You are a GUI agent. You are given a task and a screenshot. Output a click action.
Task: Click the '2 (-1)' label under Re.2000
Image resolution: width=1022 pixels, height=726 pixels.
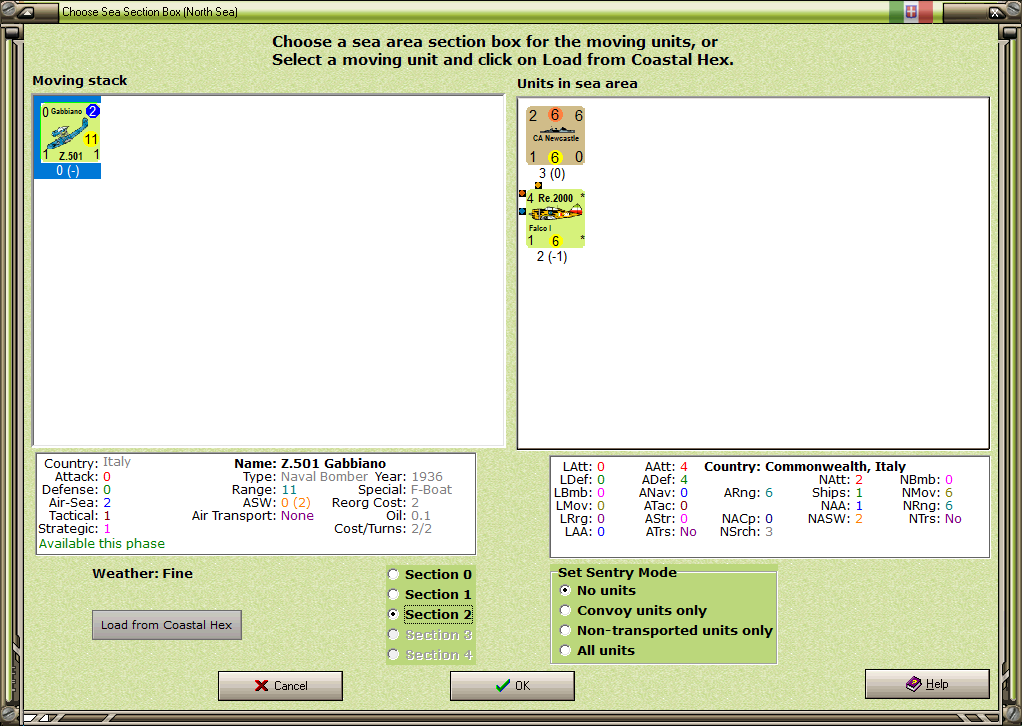click(552, 257)
